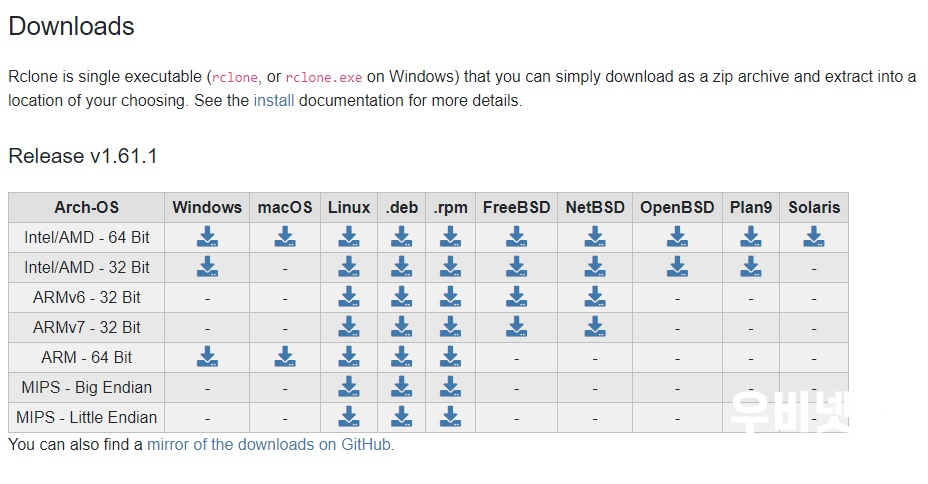Download FreeBSD Intel/AMD 64 Bit build
Screen dimensions: 928x484
pos(517,237)
